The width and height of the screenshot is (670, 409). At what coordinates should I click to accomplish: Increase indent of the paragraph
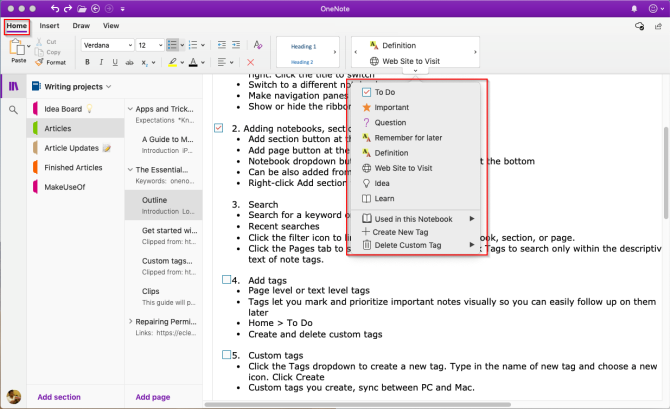[x=236, y=45]
